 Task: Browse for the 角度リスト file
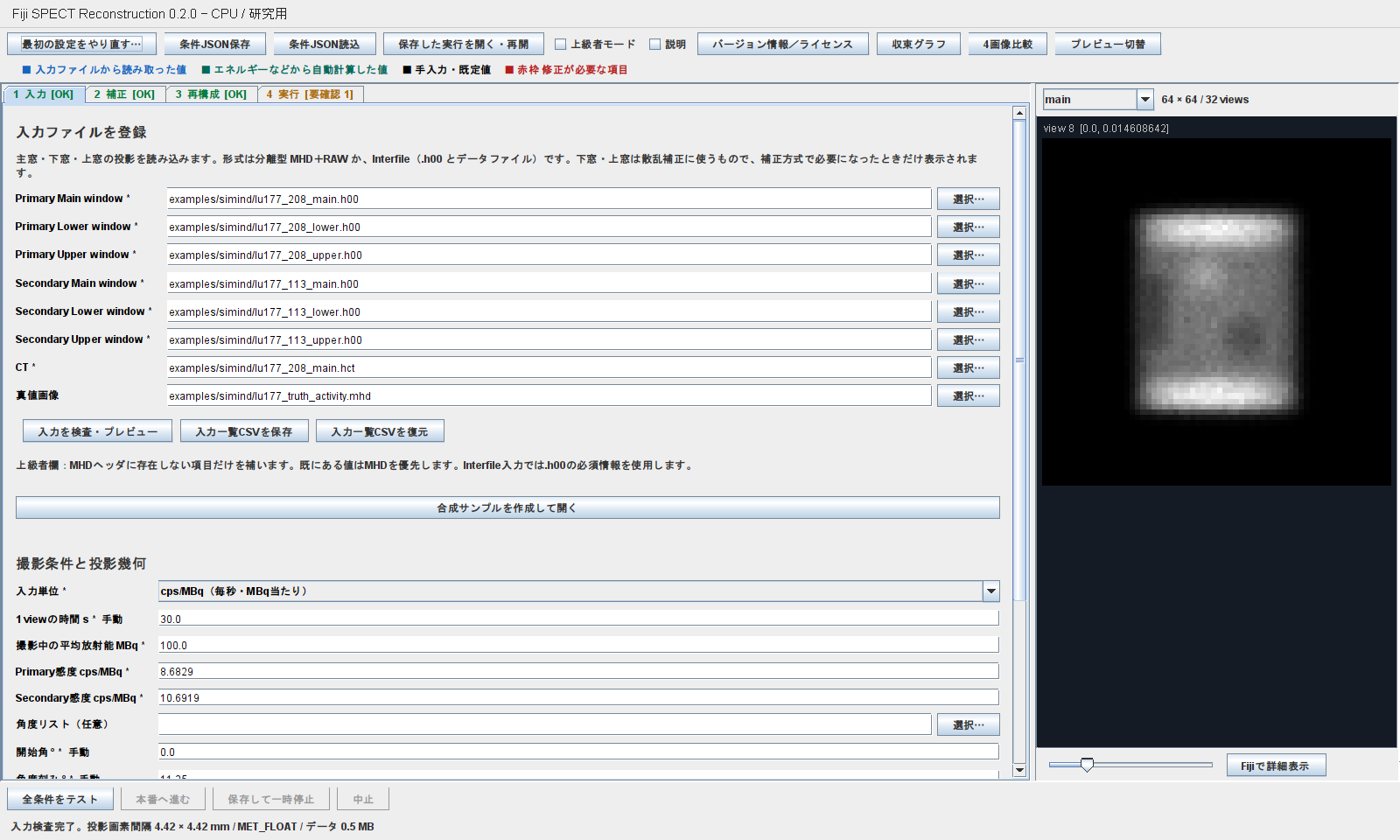click(x=968, y=724)
